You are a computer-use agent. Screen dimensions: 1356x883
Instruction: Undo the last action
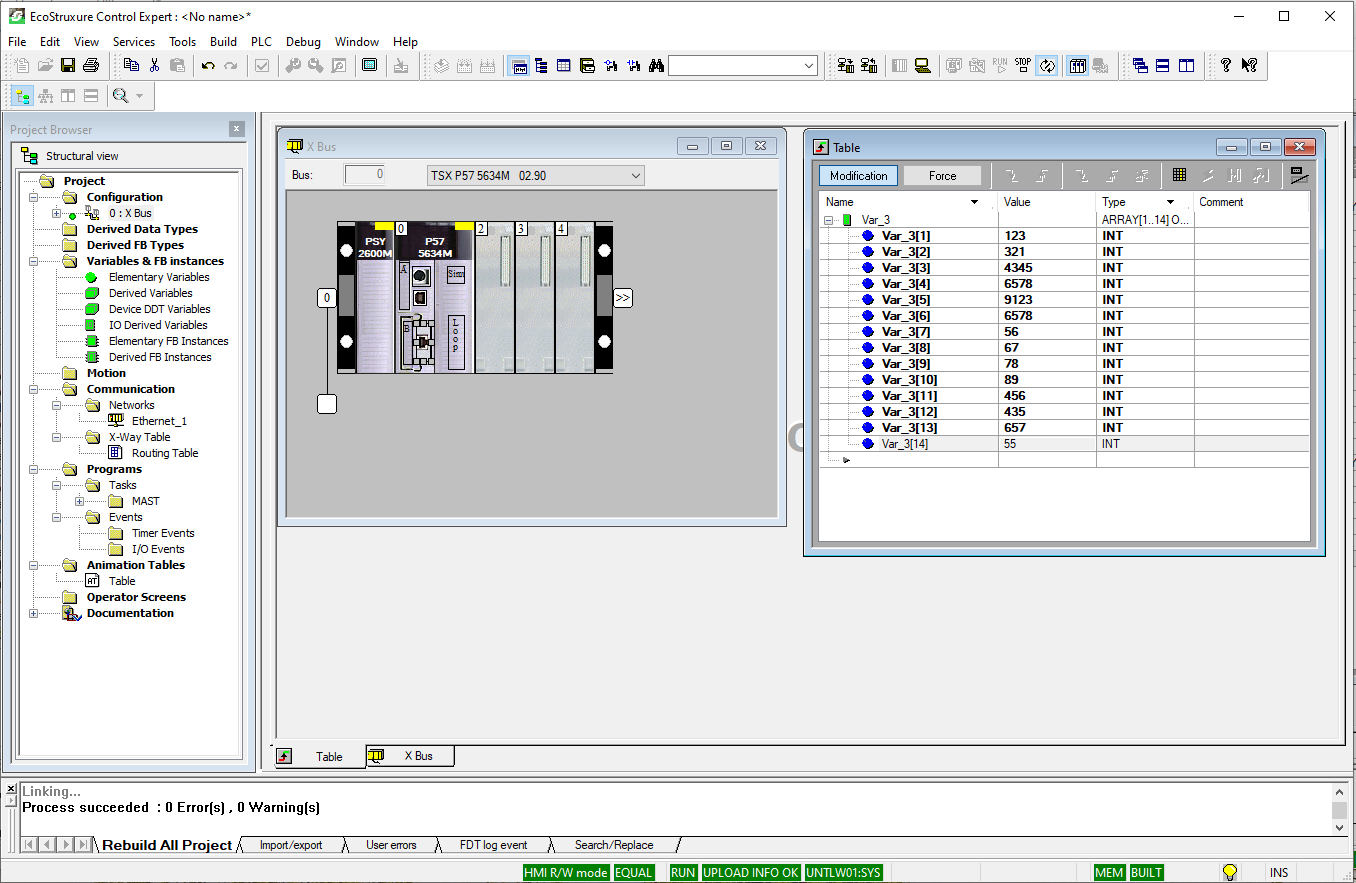(x=208, y=65)
